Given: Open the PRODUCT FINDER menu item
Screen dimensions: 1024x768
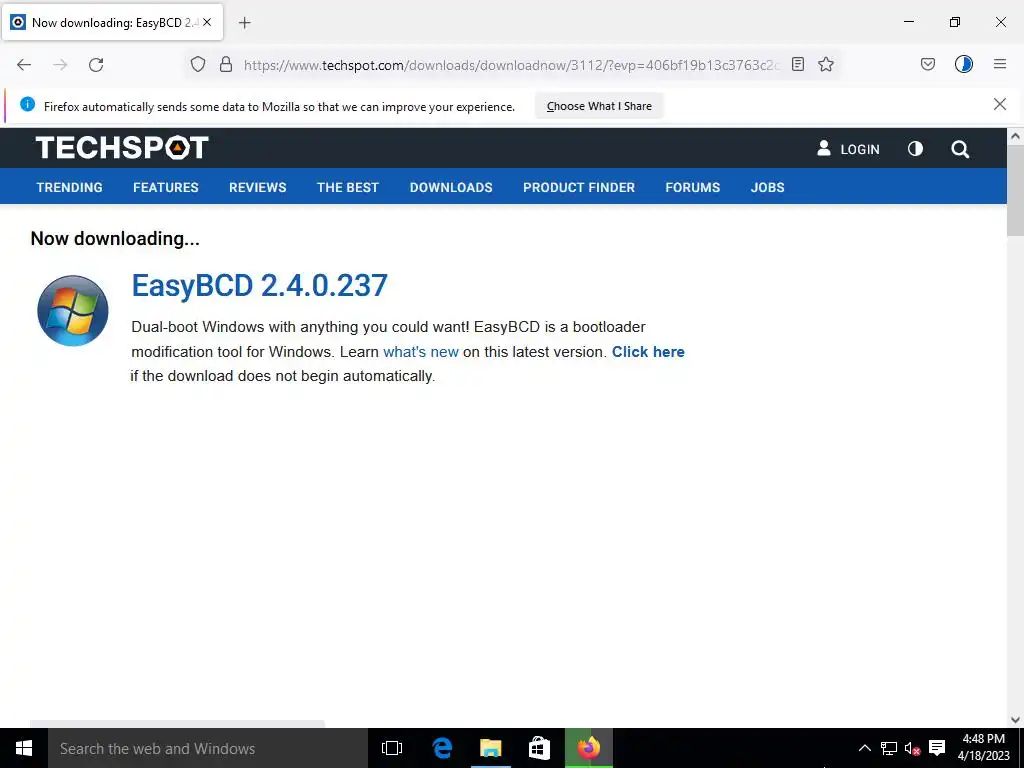Looking at the screenshot, I should [x=579, y=187].
